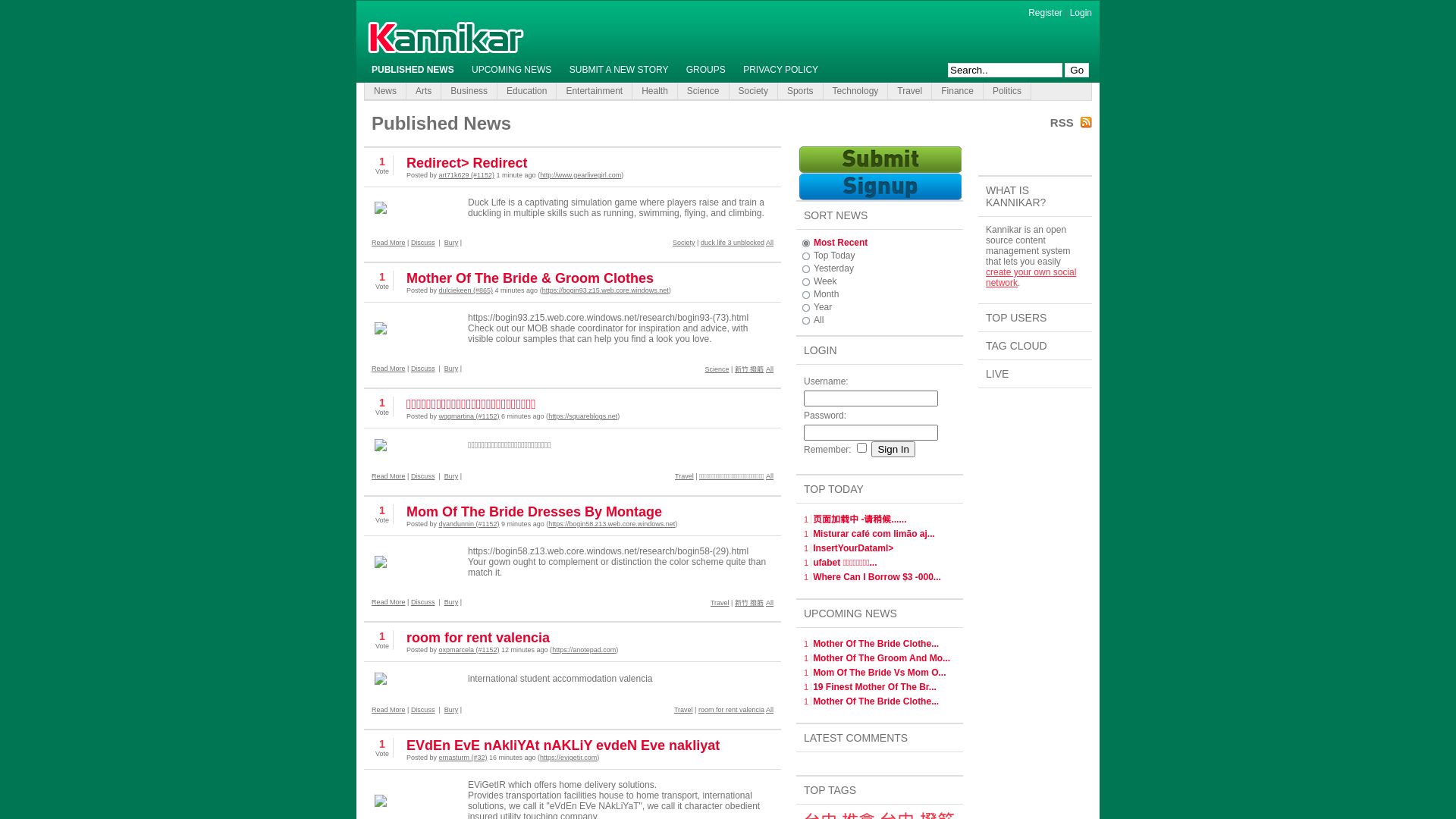The width and height of the screenshot is (1456, 819).
Task: Click the SUBMIT A NEW STORY button
Action: (x=618, y=70)
